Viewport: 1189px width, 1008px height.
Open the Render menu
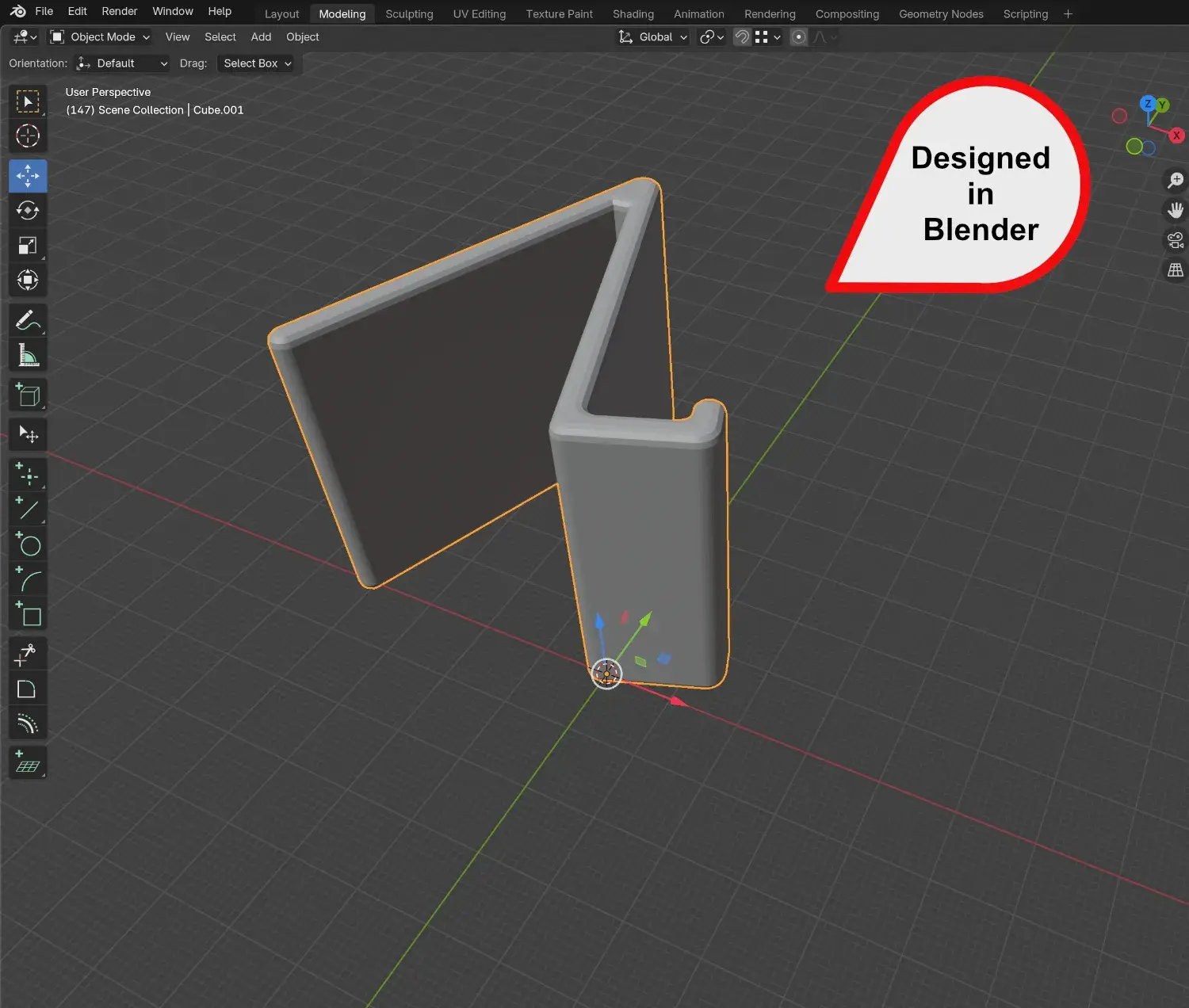pos(120,11)
